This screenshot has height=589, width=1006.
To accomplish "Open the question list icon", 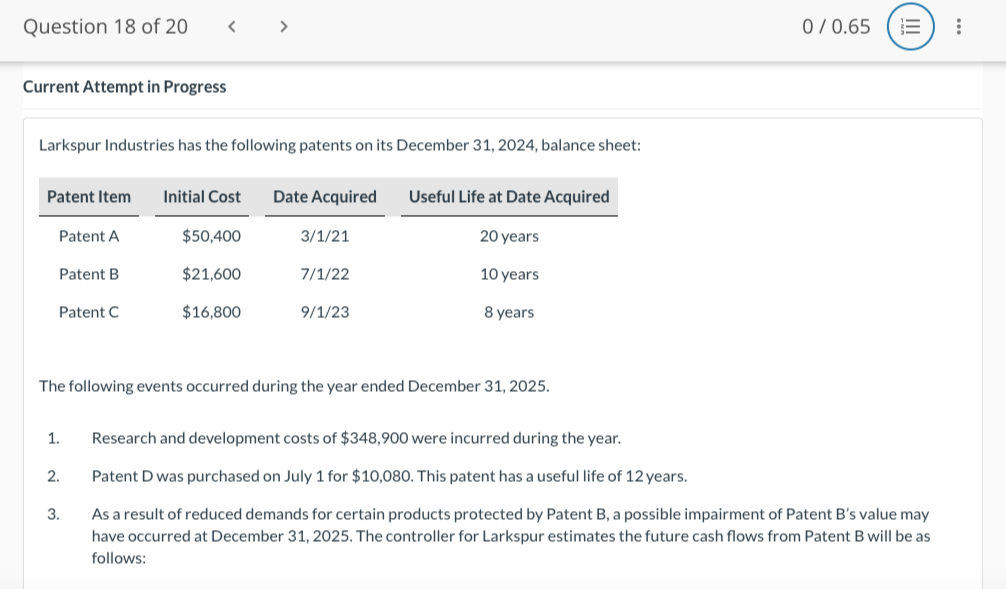I will pos(910,26).
